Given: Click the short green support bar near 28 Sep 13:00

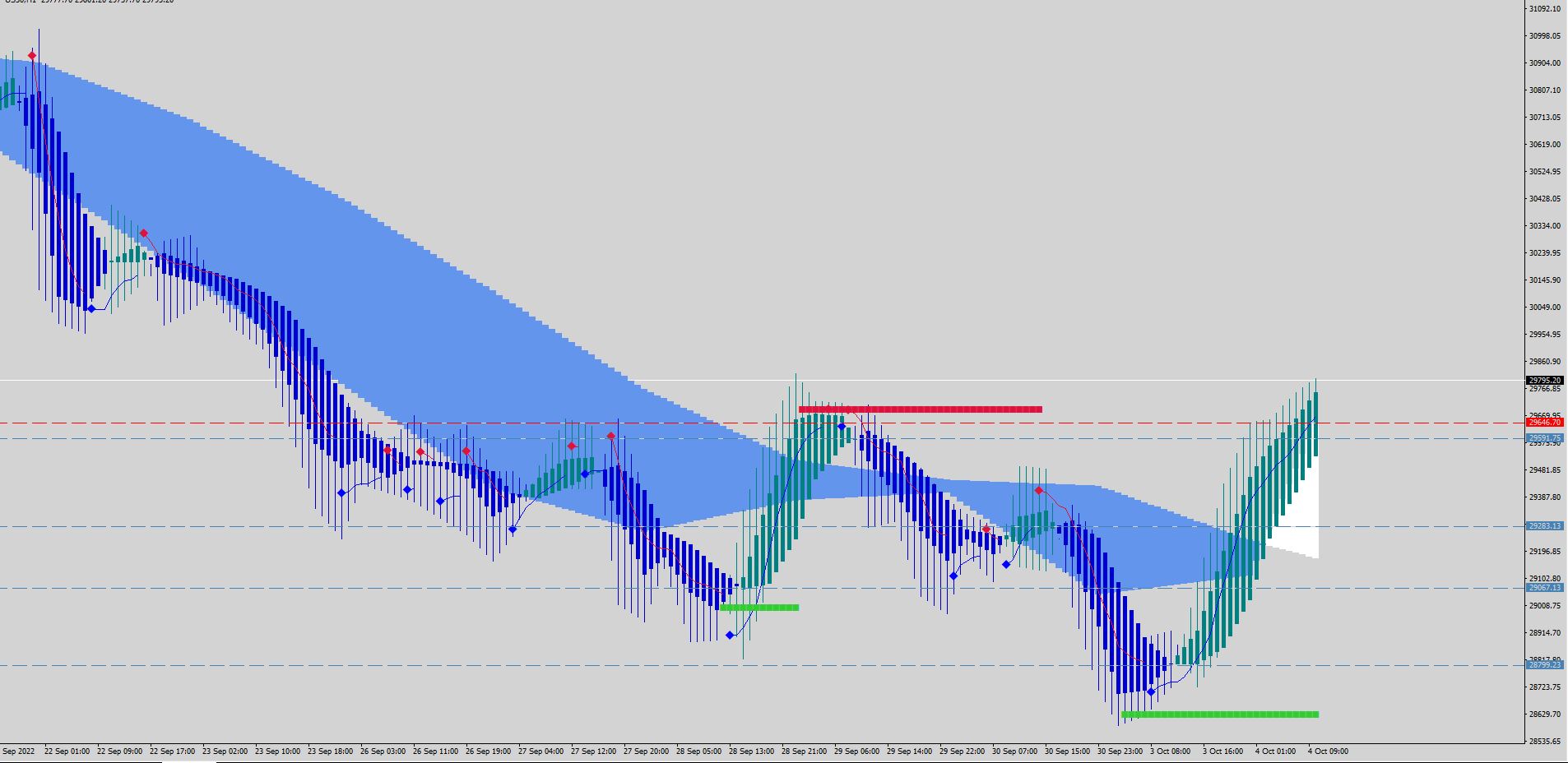Looking at the screenshot, I should click(x=759, y=608).
